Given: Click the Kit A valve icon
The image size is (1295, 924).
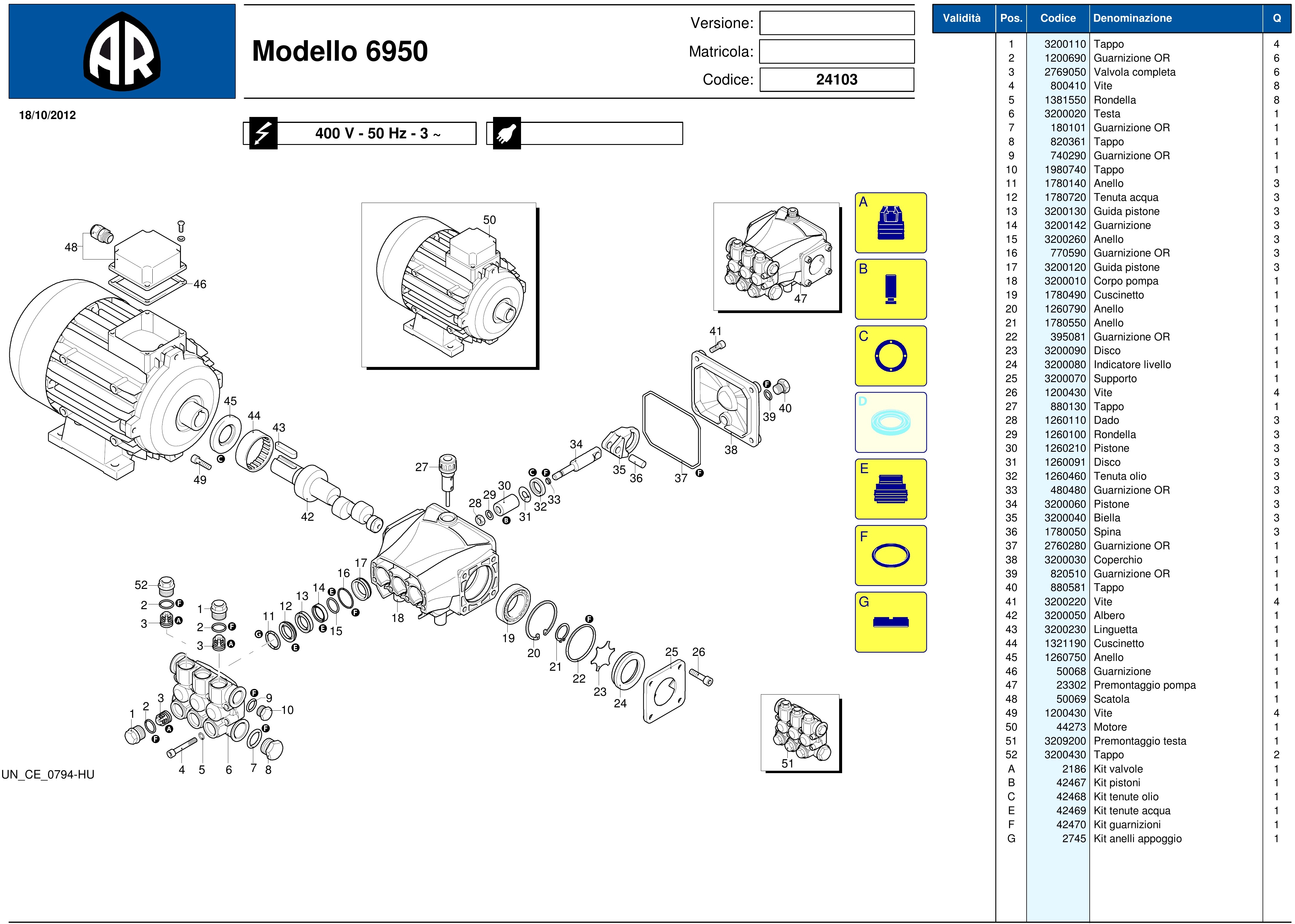Looking at the screenshot, I should point(890,223).
